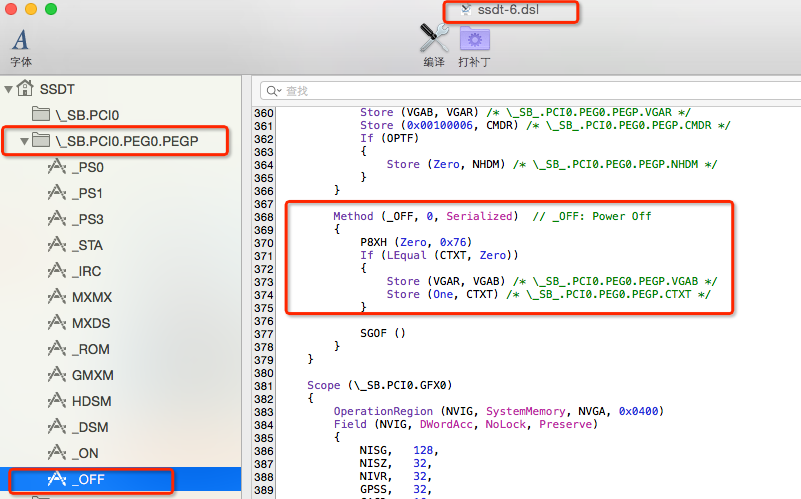Click the \_SB.PCI0 folder icon
Screen dimensions: 801x499
point(41,115)
